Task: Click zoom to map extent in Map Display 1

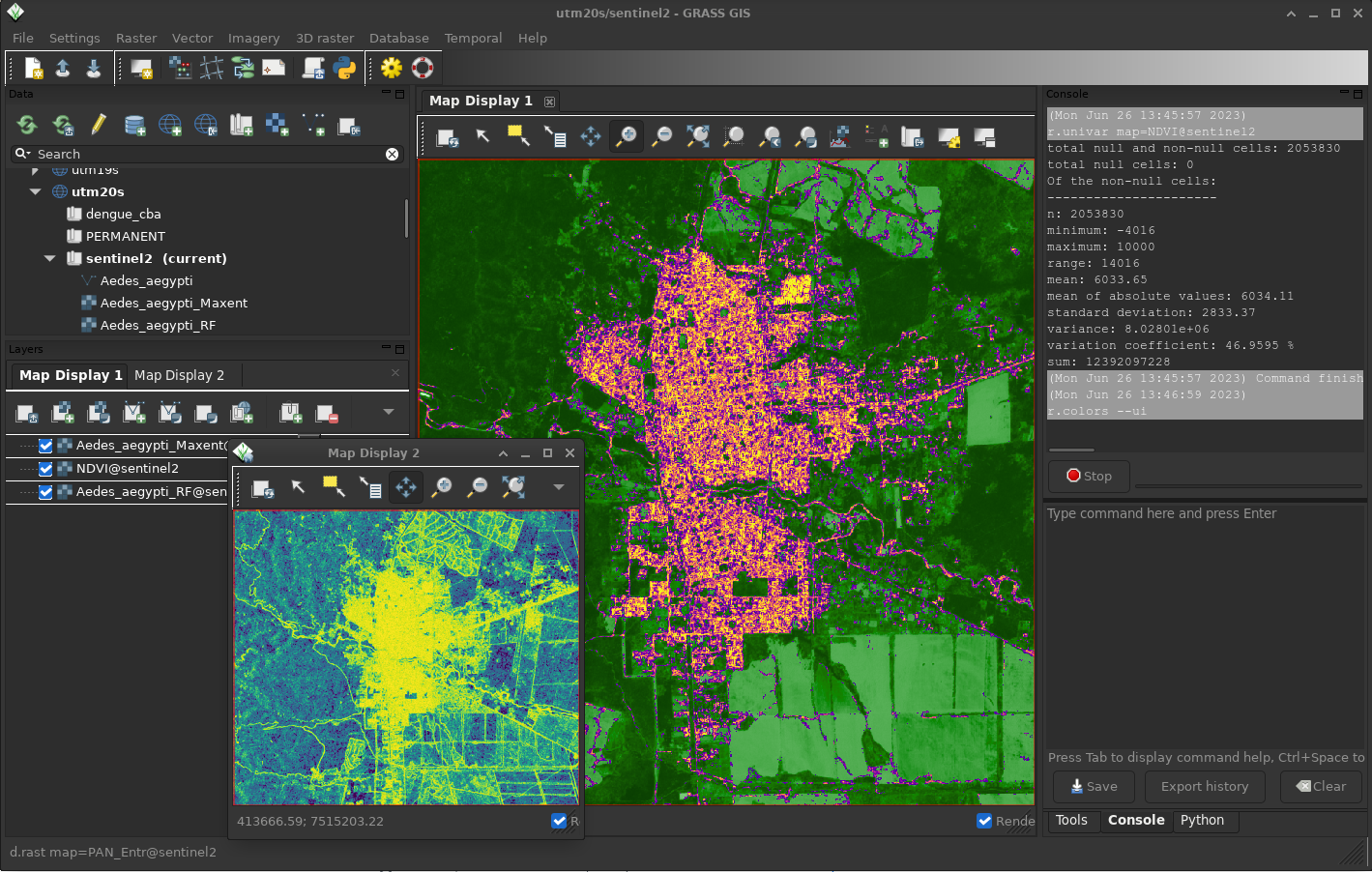Action: 698,137
